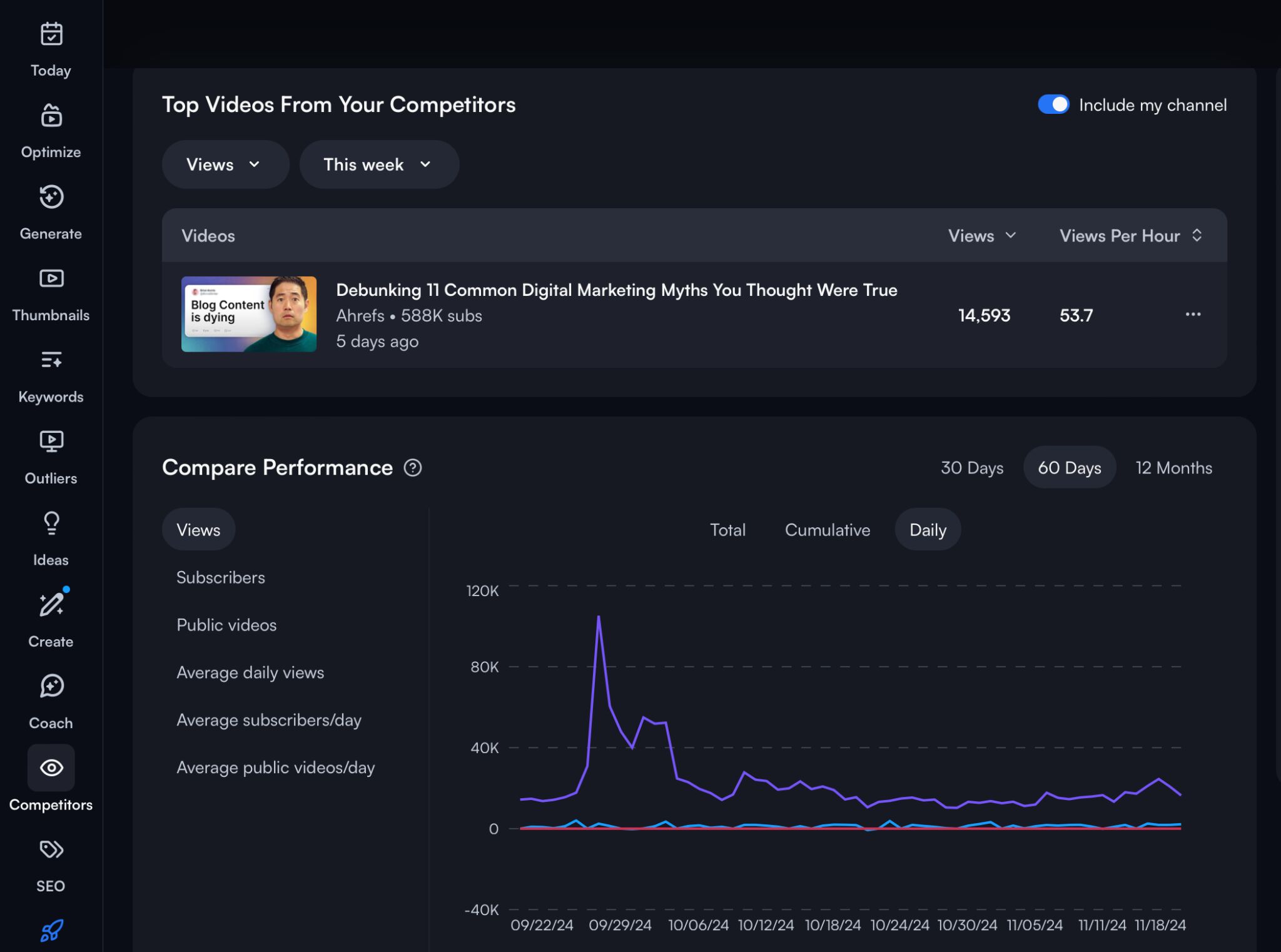This screenshot has width=1281, height=952.
Task: Select the 30 Days range option
Action: click(x=971, y=468)
